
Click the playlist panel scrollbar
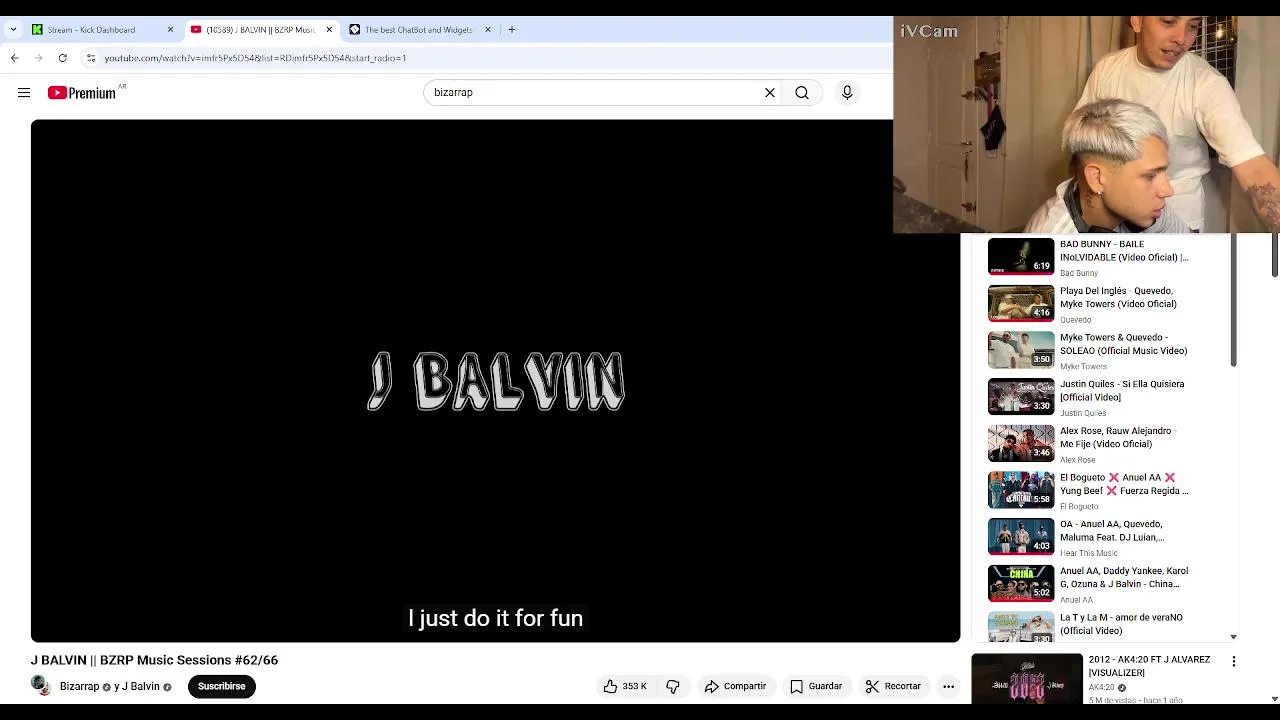(1233, 300)
